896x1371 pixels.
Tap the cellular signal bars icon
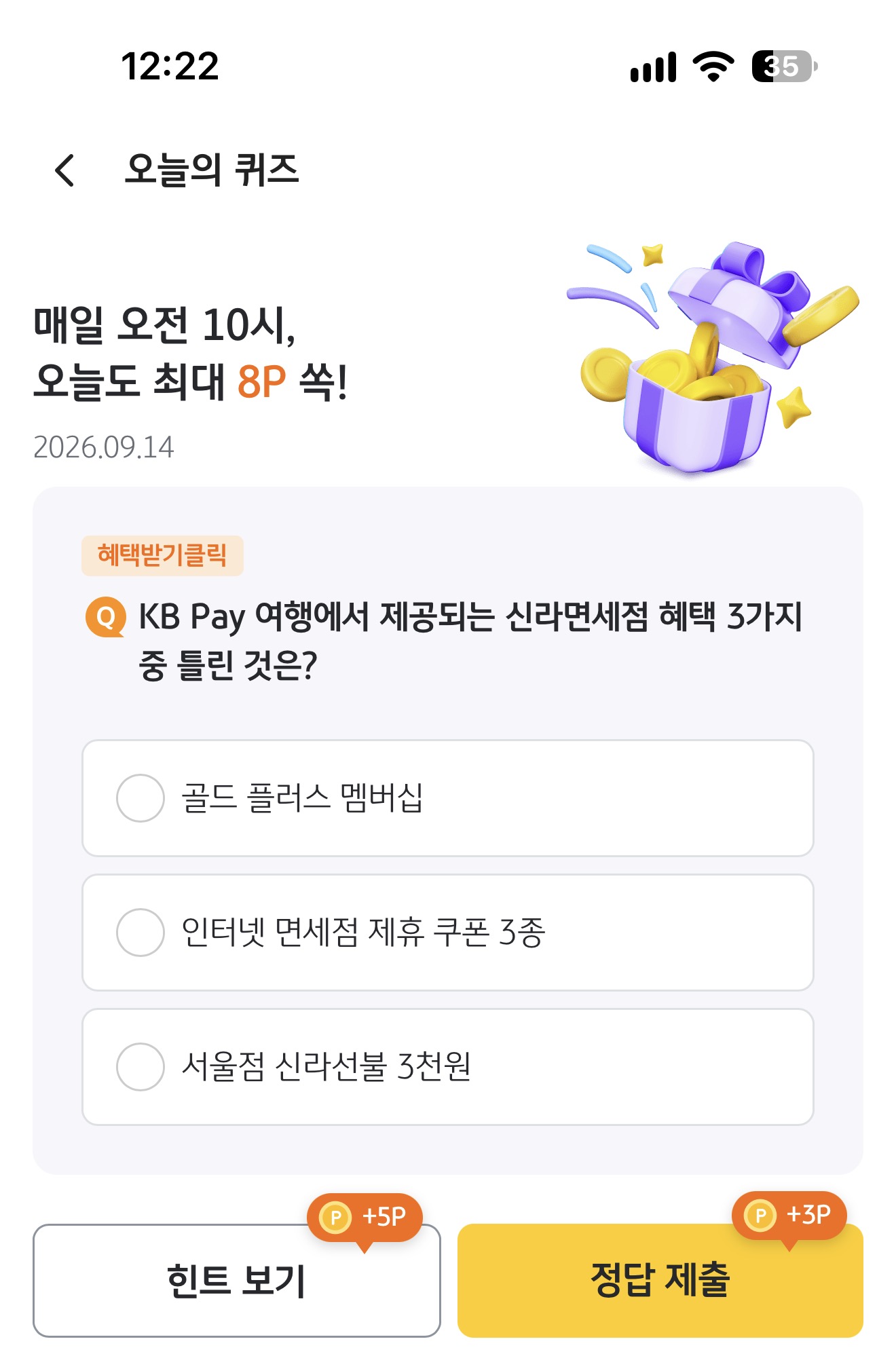(653, 67)
